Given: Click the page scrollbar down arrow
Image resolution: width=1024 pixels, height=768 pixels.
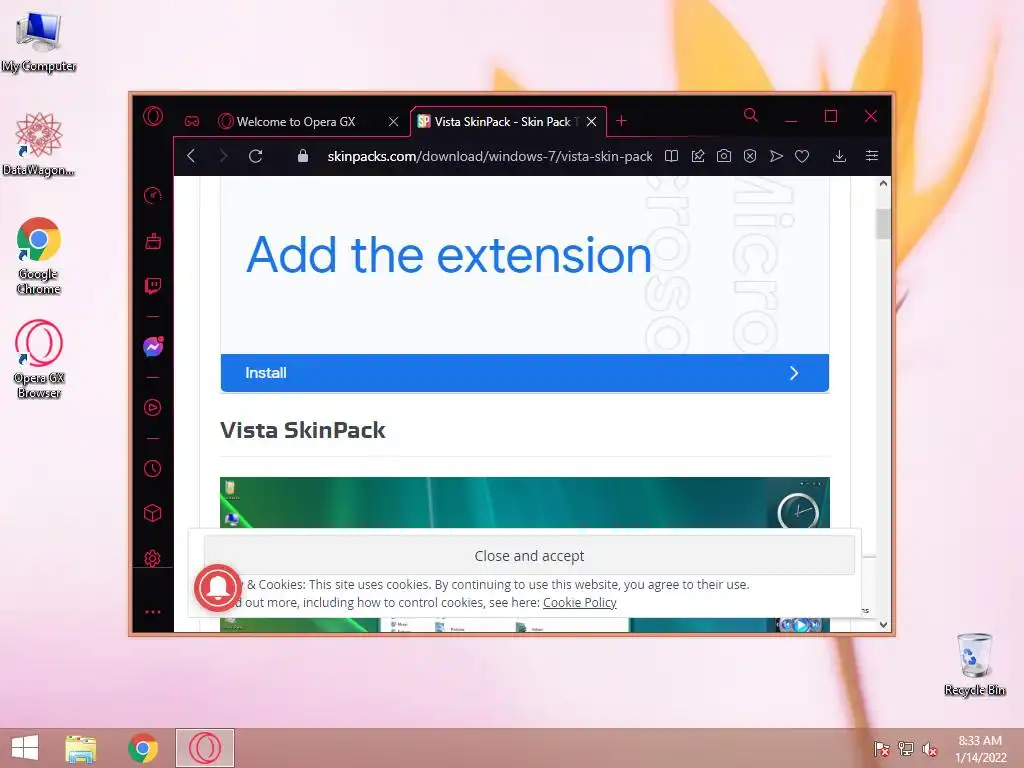Looking at the screenshot, I should 883,624.
